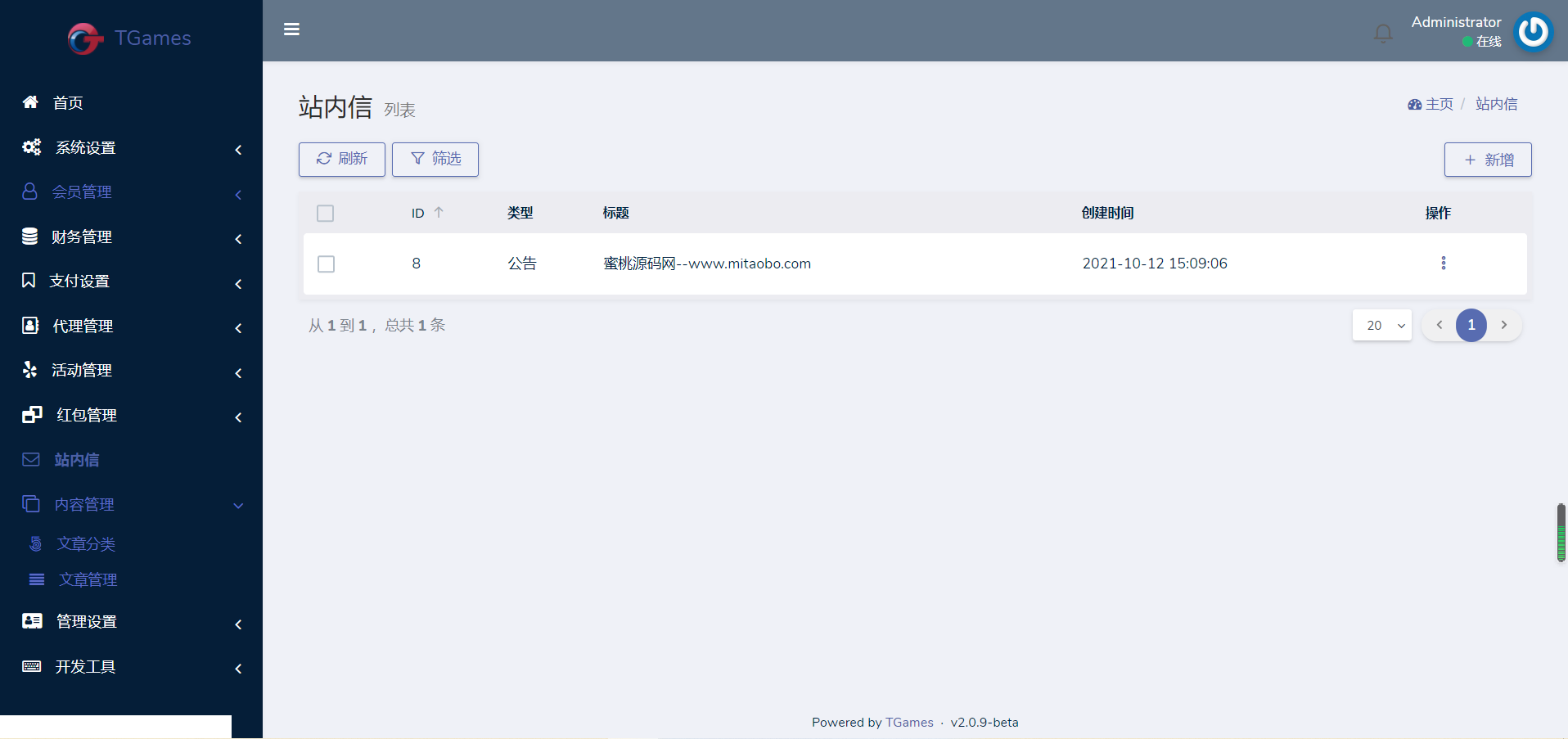This screenshot has width=1568, height=739.
Task: Open the notifications bell icon
Action: pyautogui.click(x=1383, y=33)
